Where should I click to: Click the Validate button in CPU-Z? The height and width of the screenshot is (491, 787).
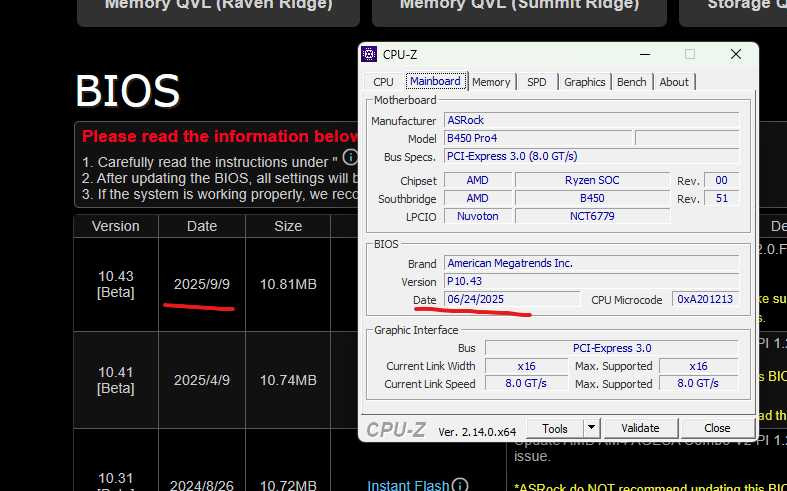[640, 428]
